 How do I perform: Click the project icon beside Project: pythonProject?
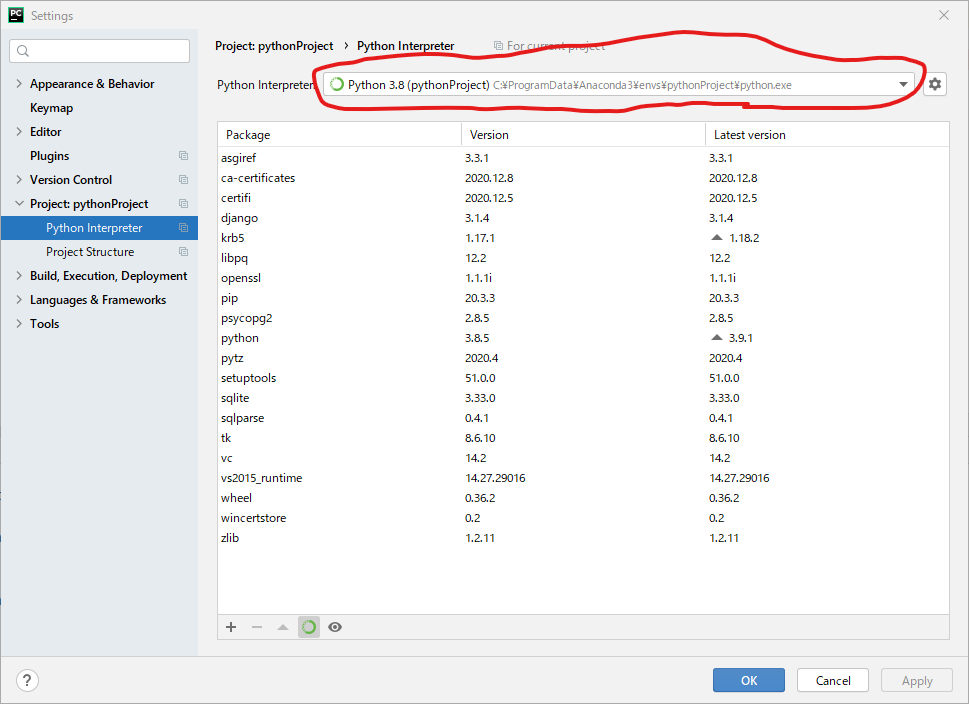coord(184,203)
